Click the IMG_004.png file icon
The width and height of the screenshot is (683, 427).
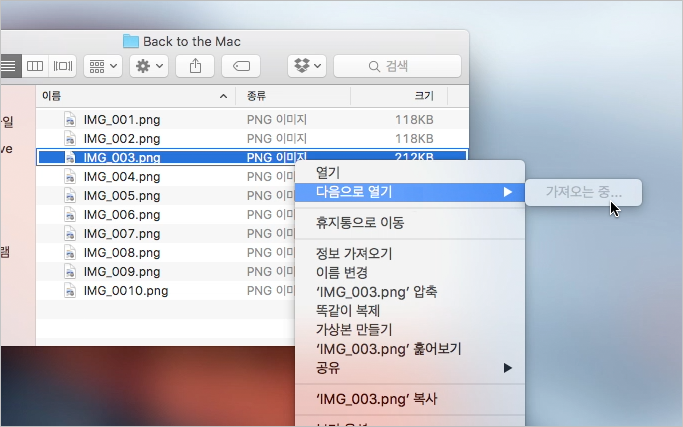tap(70, 176)
